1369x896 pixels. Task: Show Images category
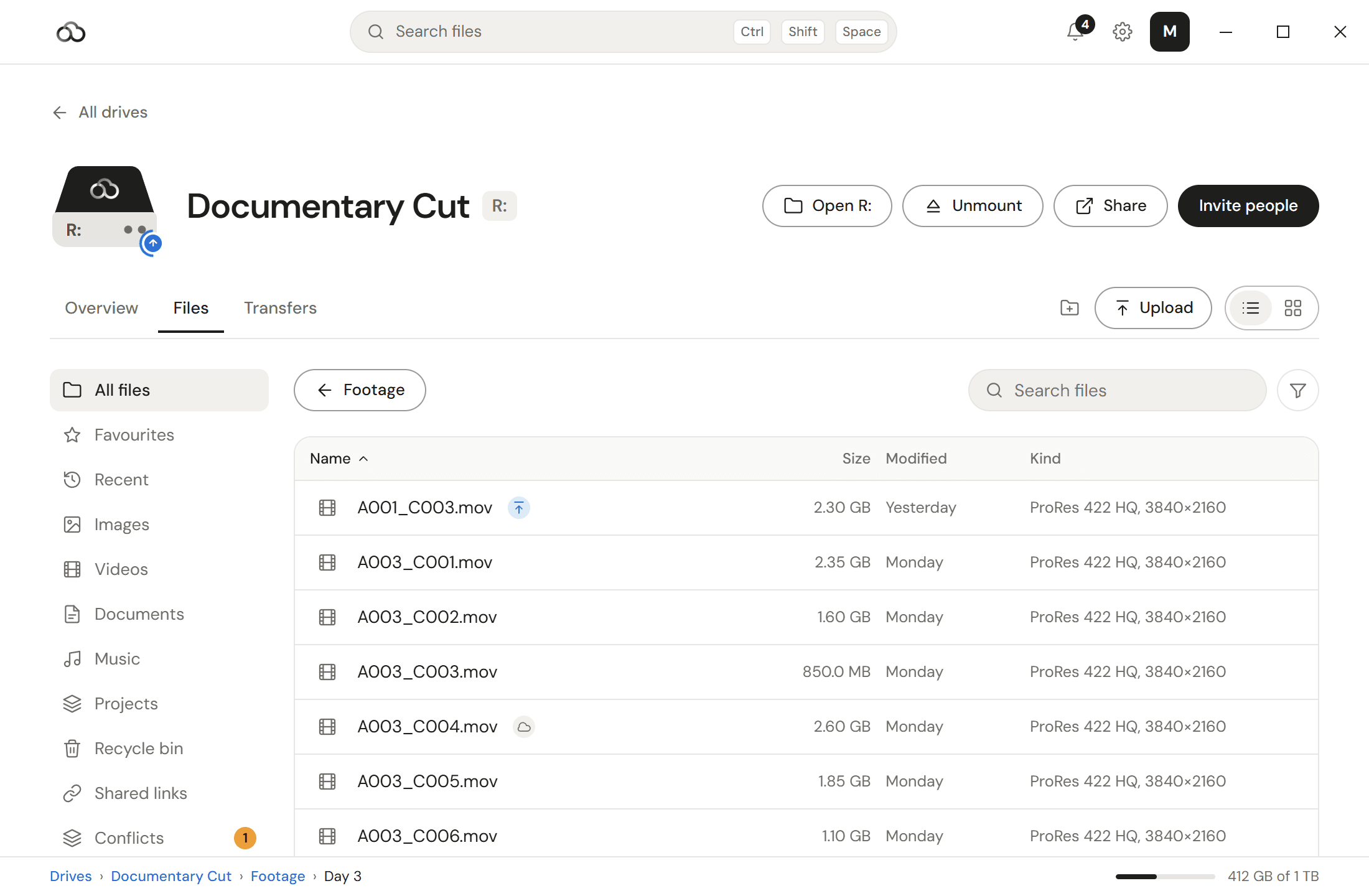pyautogui.click(x=159, y=525)
